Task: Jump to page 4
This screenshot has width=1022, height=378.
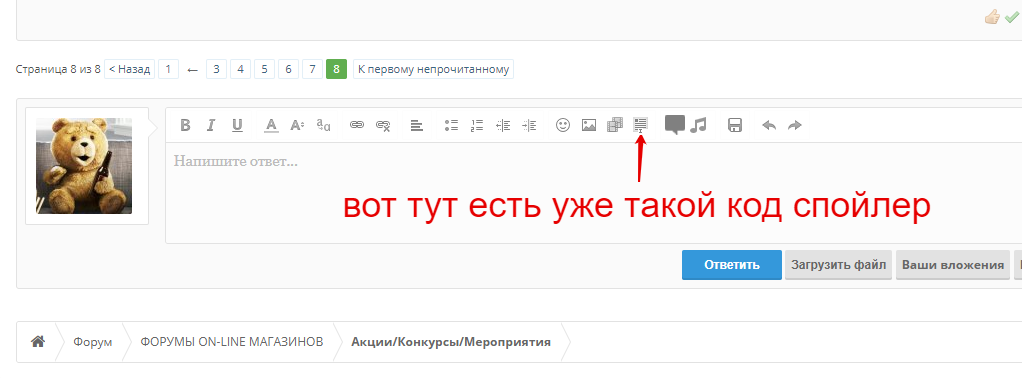Action: [x=241, y=69]
